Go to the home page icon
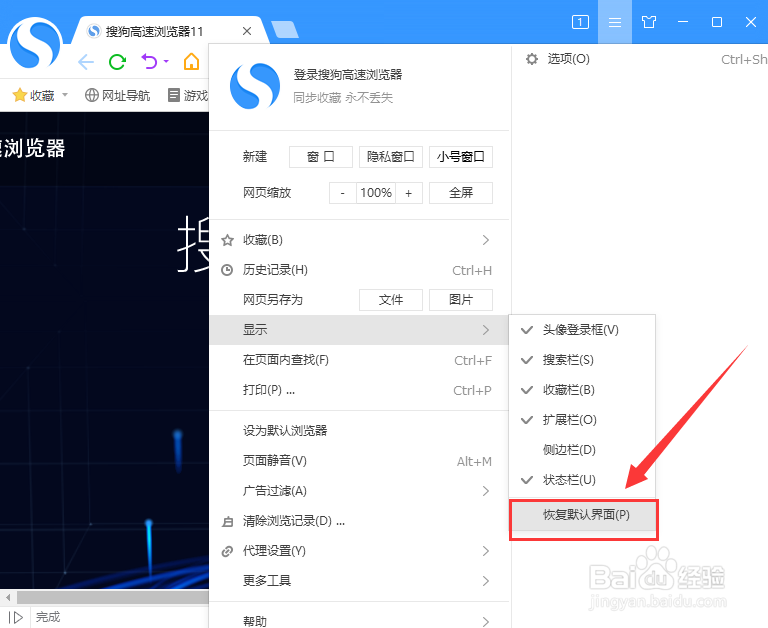The image size is (768, 628). [x=191, y=62]
